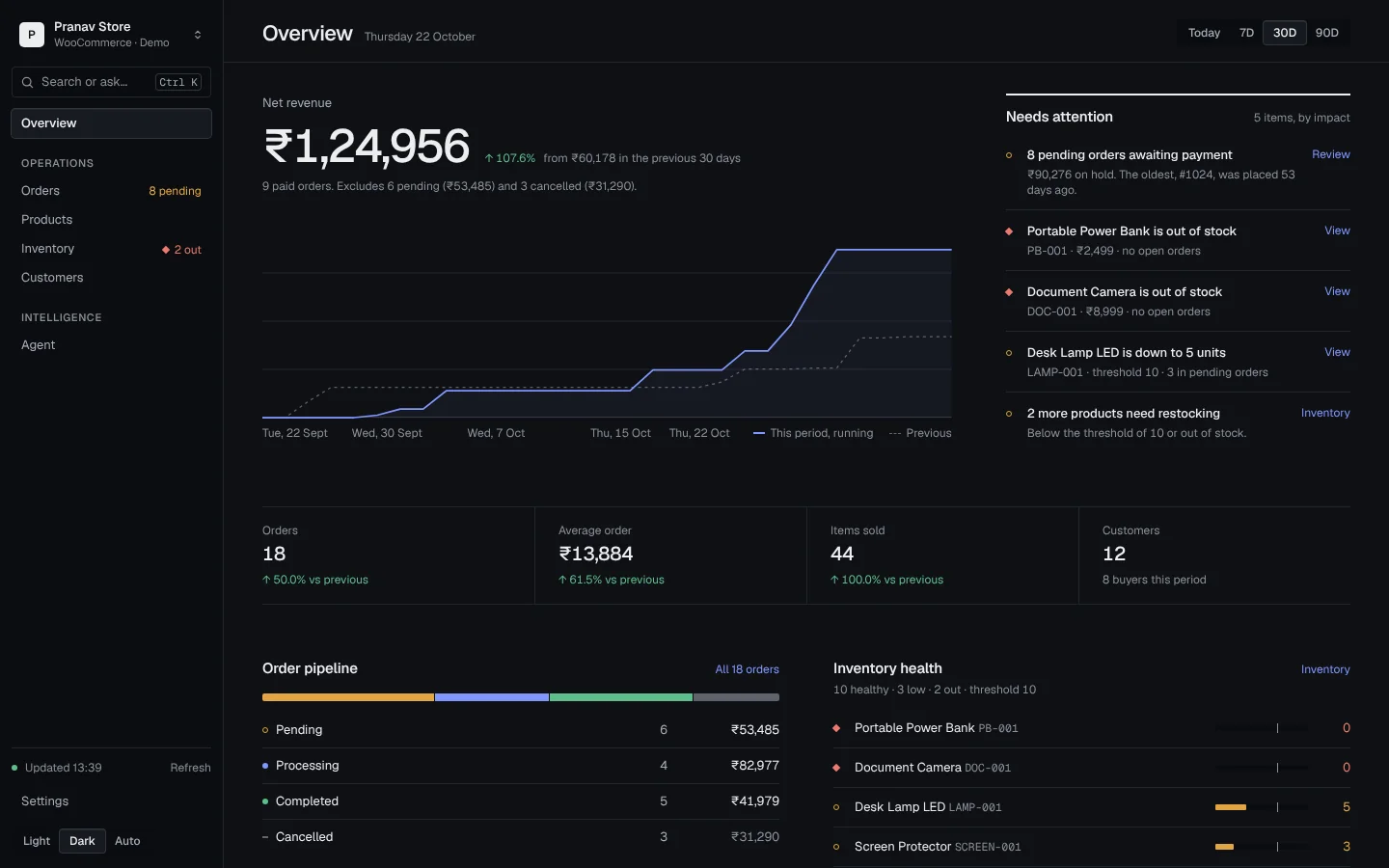This screenshot has width=1389, height=868.
Task: Select the Completed pipeline row
Action: click(x=521, y=801)
